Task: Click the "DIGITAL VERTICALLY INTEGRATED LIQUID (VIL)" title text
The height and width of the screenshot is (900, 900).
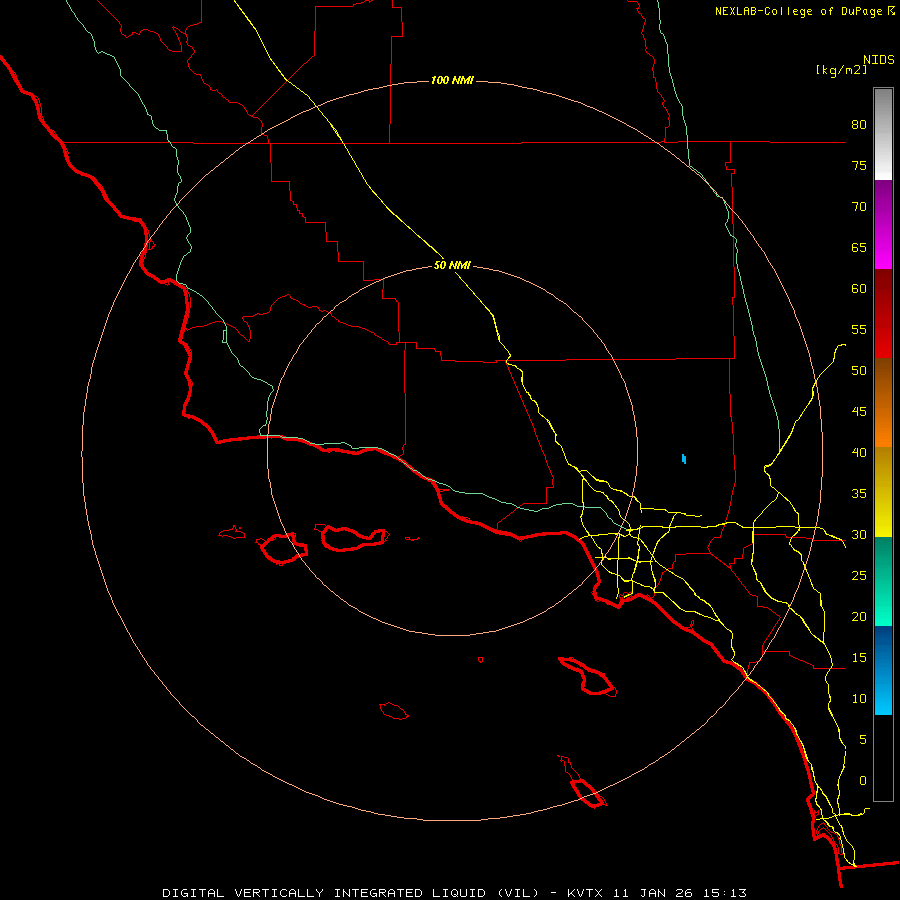Action: pos(351,893)
